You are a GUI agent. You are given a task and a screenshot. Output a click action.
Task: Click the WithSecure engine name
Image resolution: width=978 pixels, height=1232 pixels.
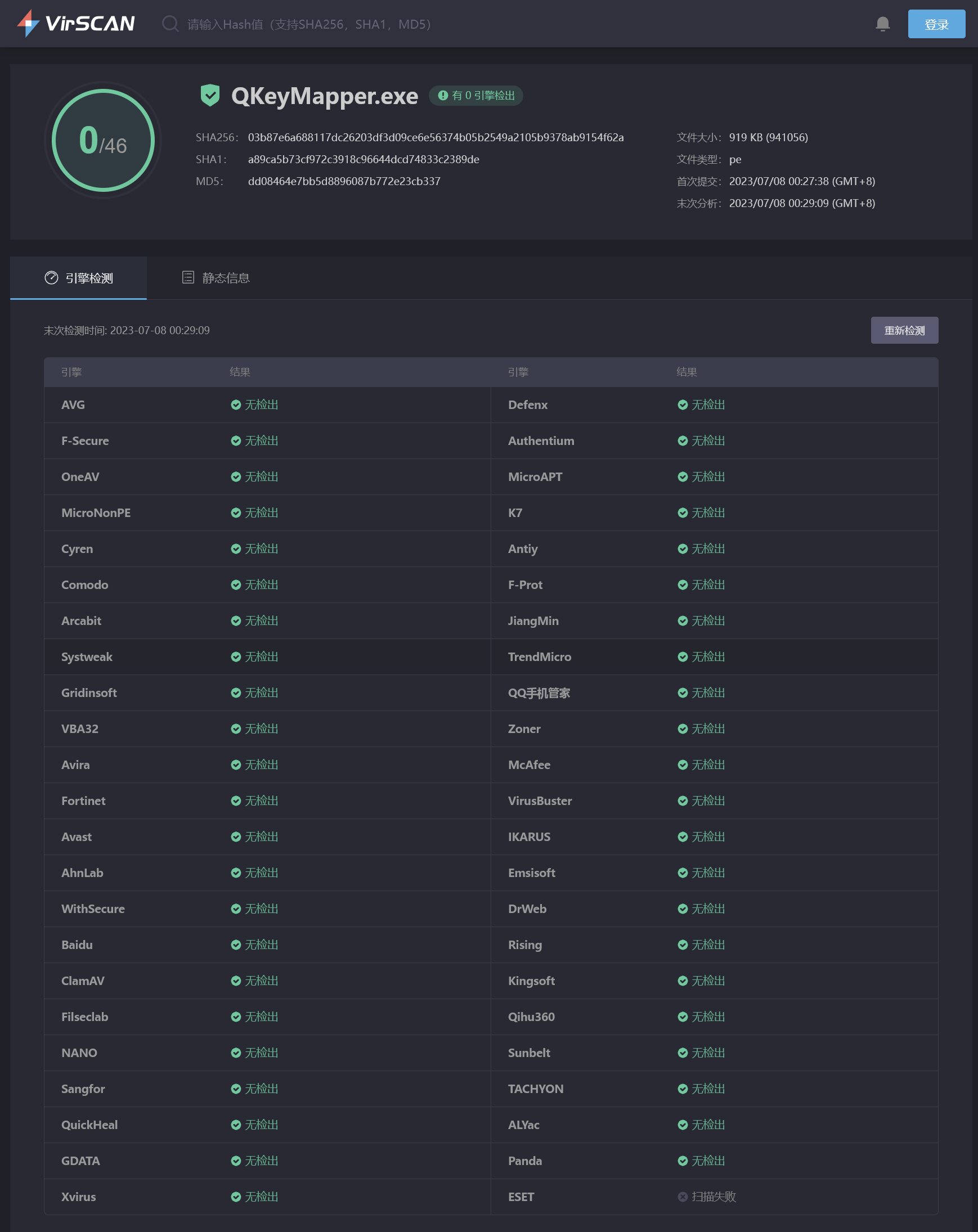[x=93, y=909]
